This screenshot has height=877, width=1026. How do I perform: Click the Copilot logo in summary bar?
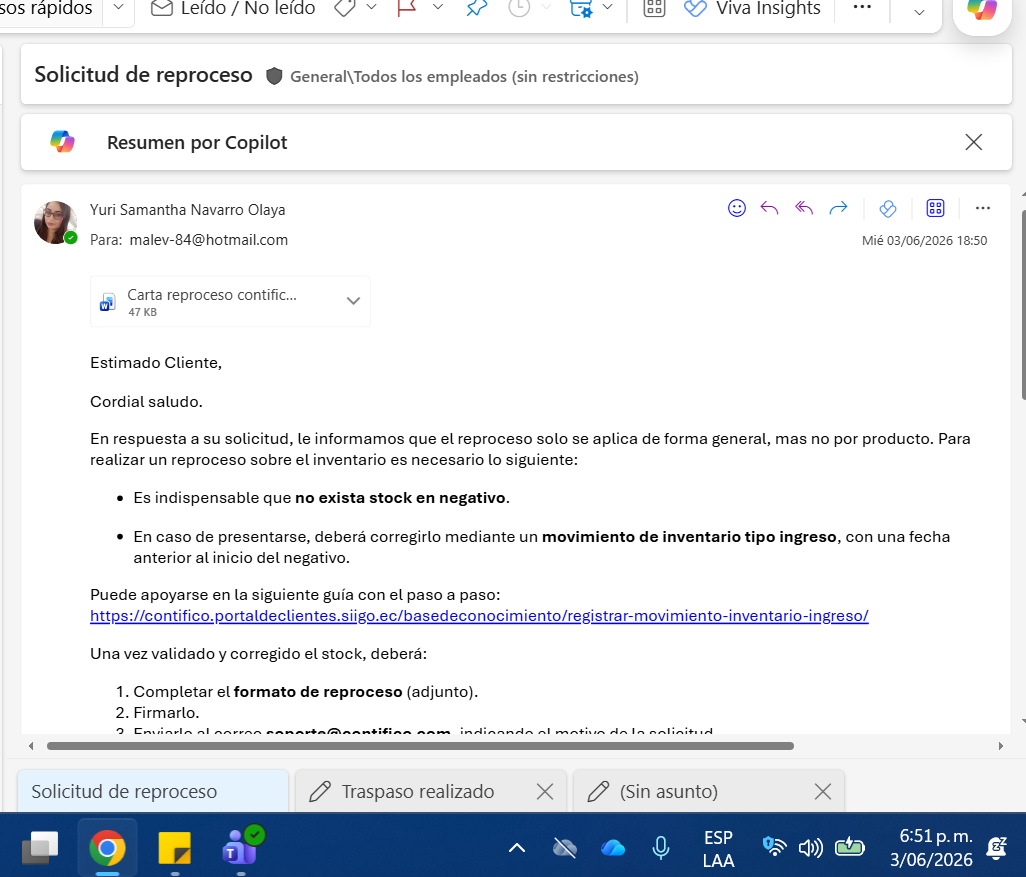(x=63, y=141)
